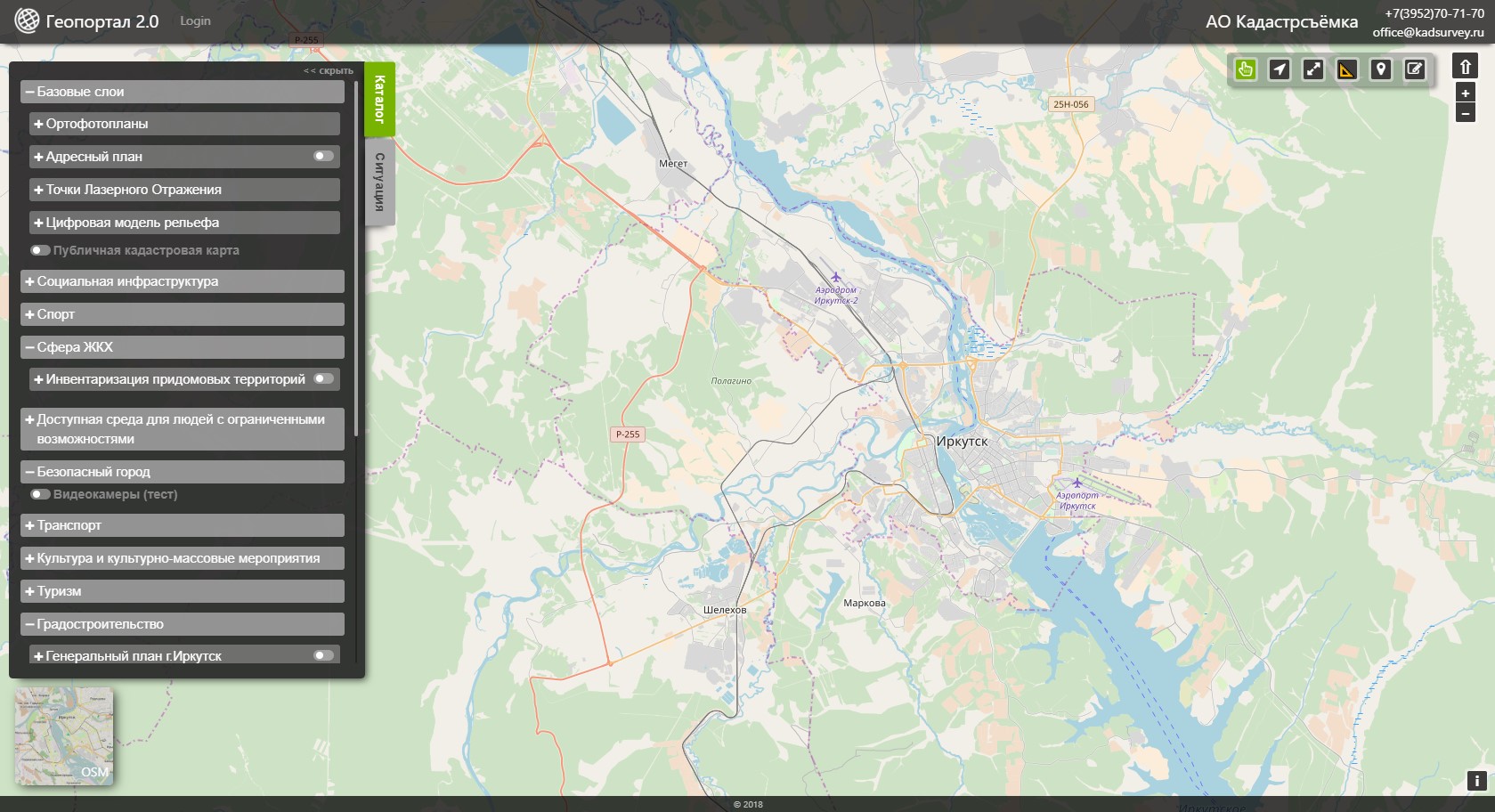1495x812 pixels.
Task: Turn on Видеокамеры (тест) switch
Action: [x=40, y=494]
